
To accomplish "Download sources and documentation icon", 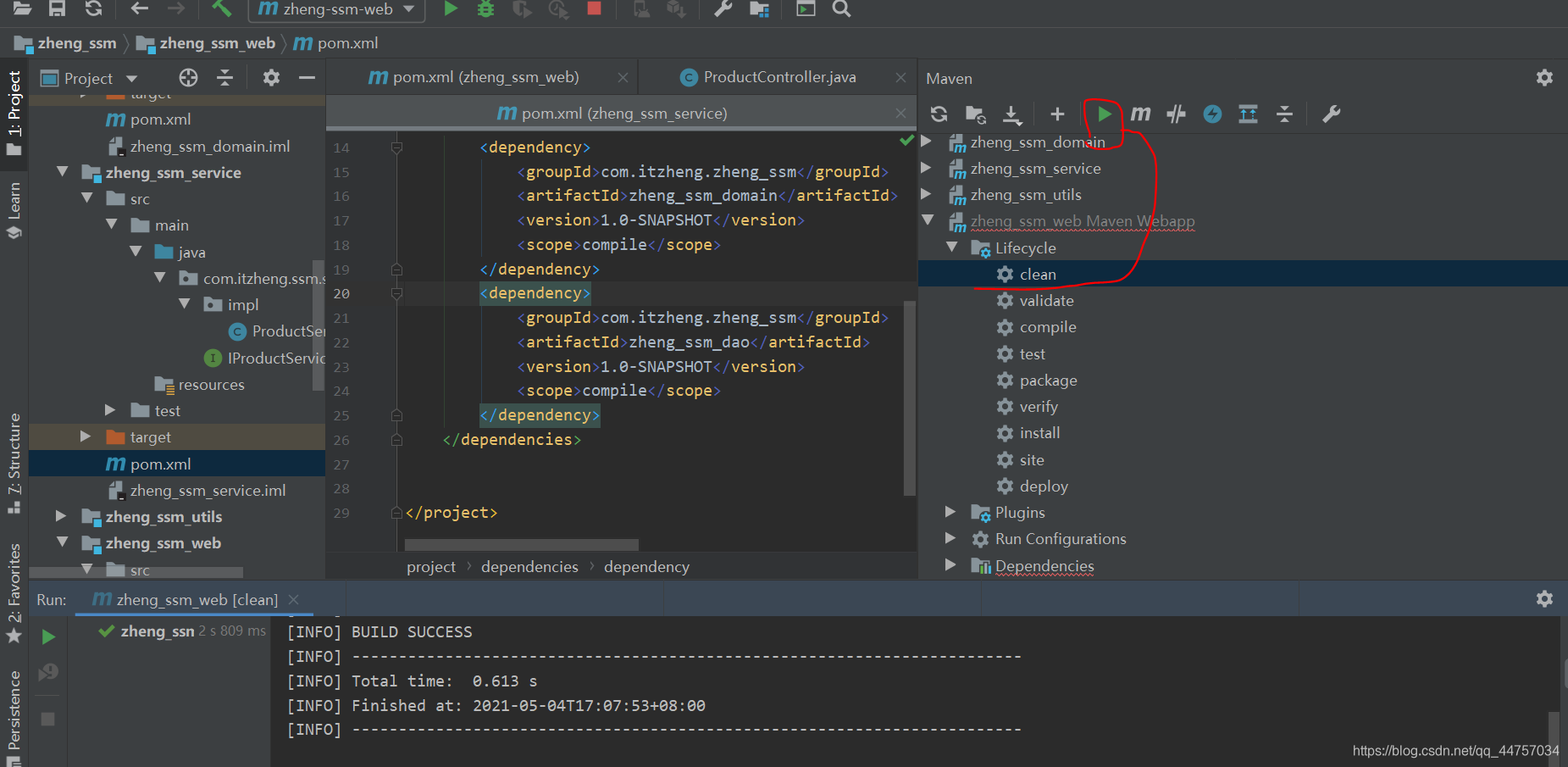I will (1012, 114).
